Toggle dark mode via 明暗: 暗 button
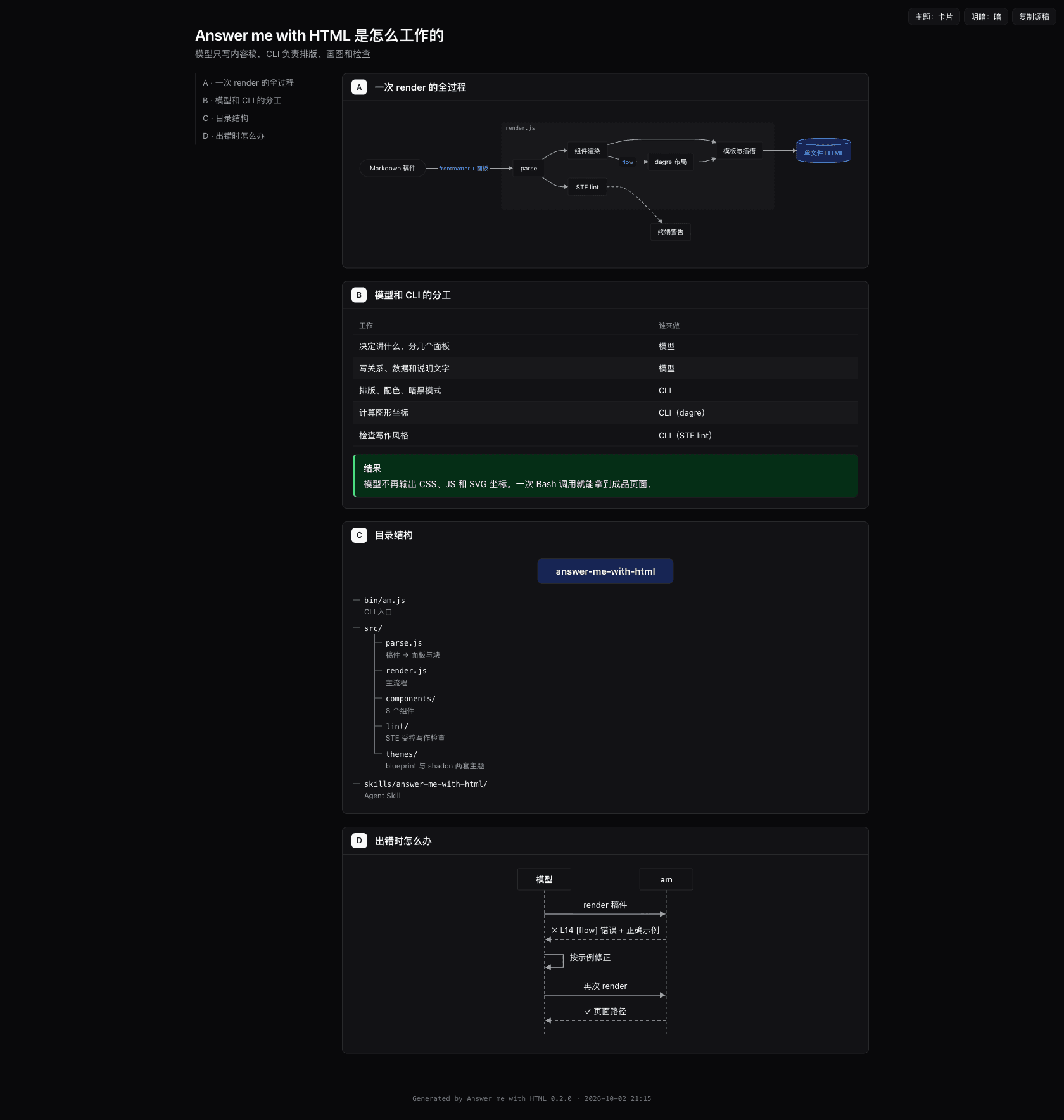This screenshot has width=1064, height=1120. coord(985,17)
